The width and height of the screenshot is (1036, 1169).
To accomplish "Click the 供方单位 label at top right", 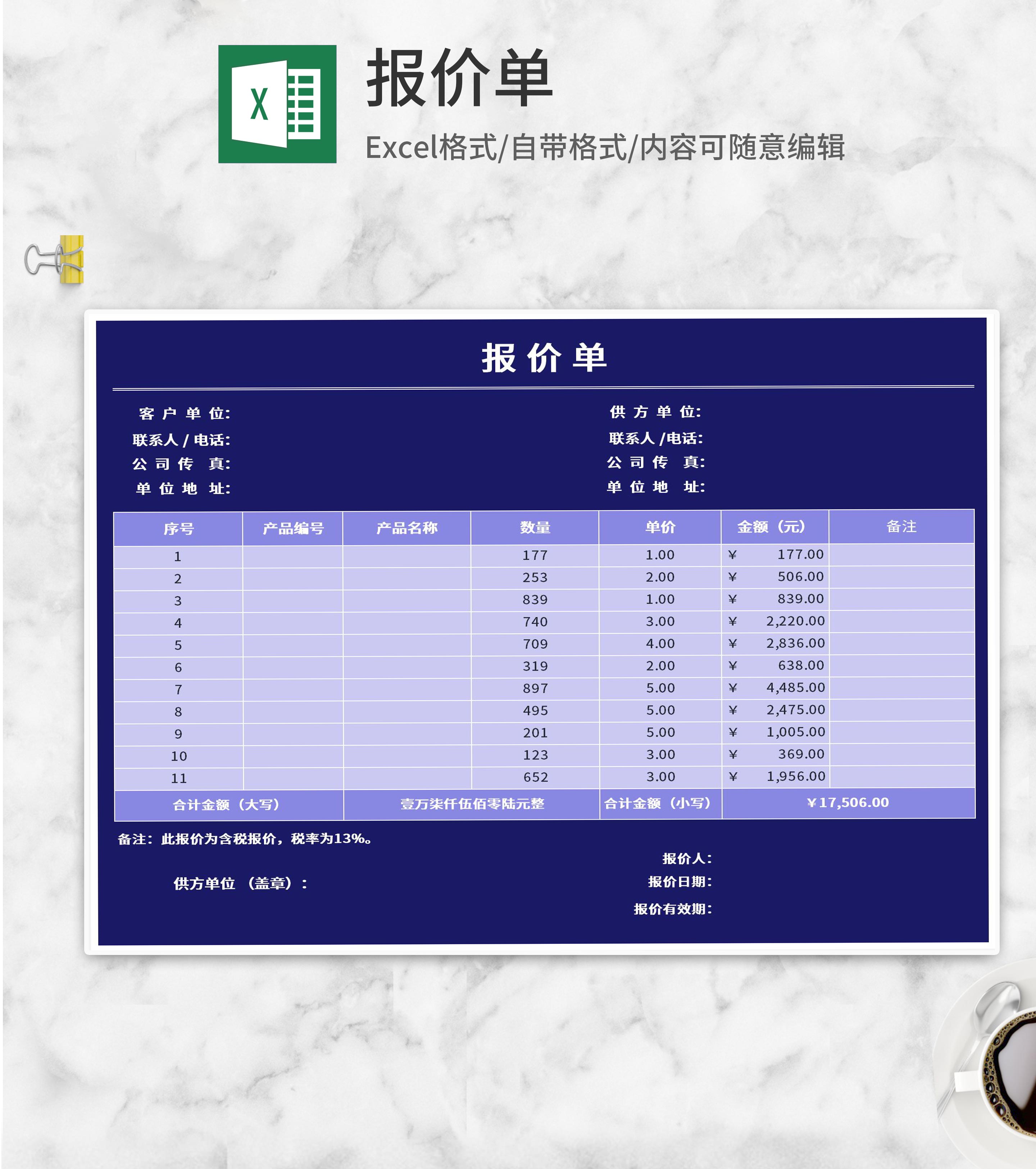I will click(655, 412).
